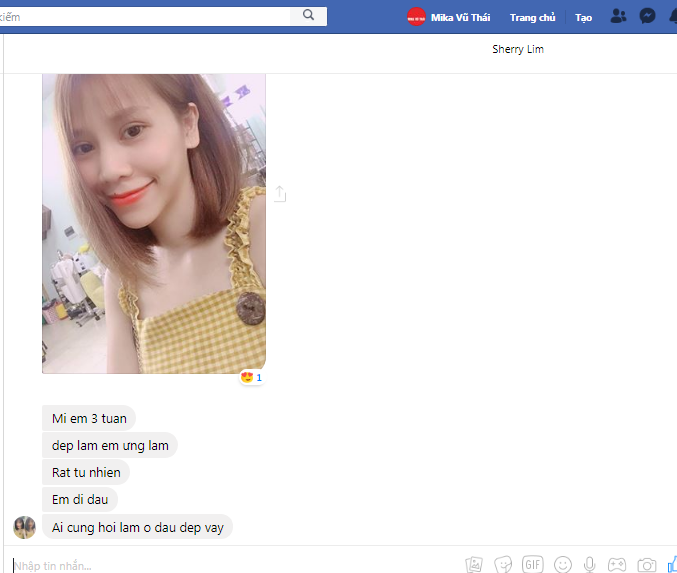Open the Messenger icon in top bar
Viewport: 677px width, 573px height.
click(x=648, y=17)
